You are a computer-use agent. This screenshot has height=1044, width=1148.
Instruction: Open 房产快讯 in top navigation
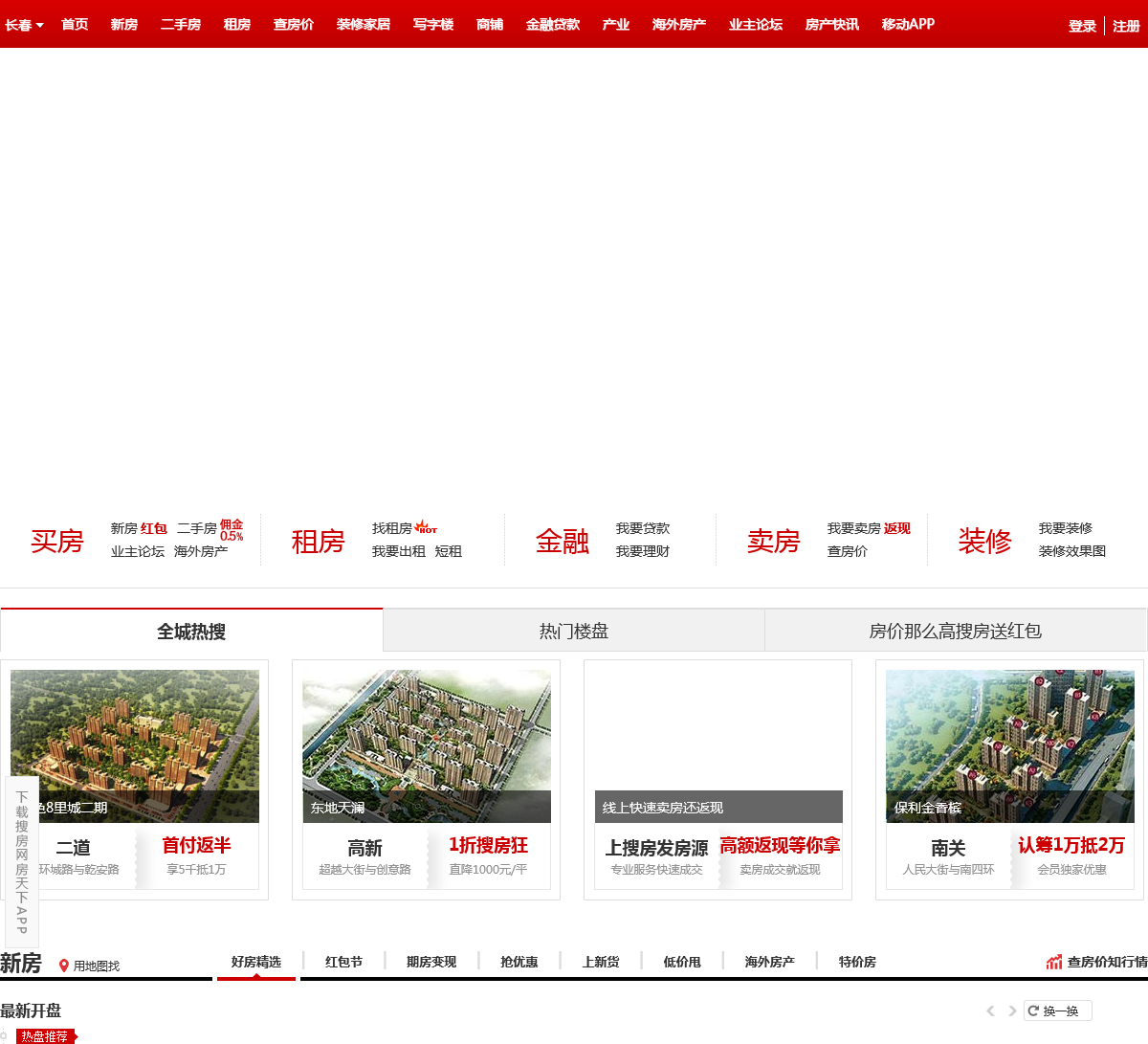coord(832,25)
